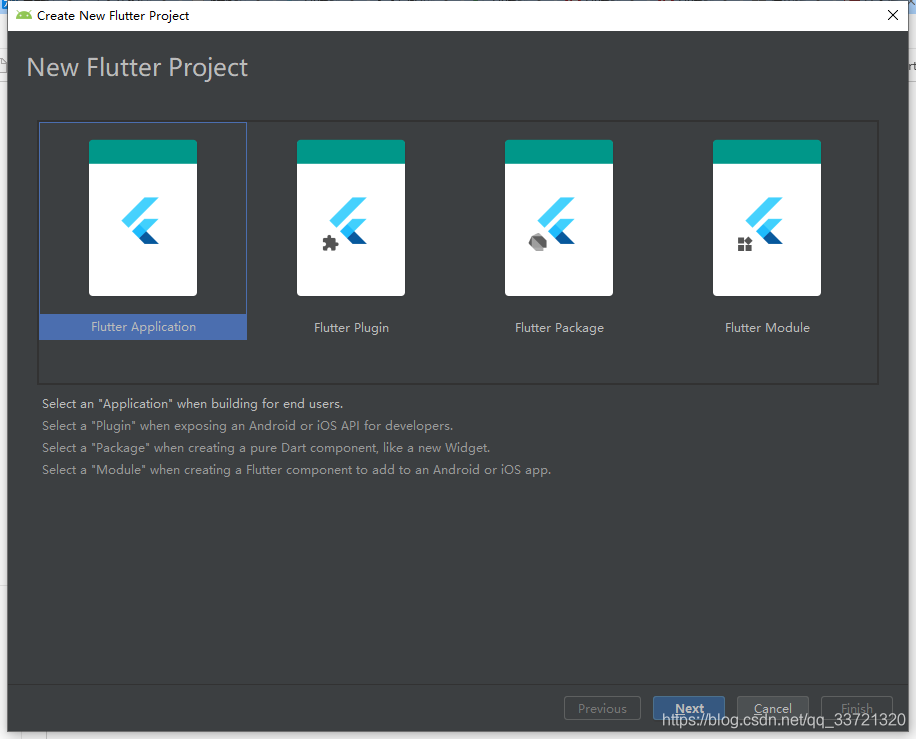Click the Flutter Application label
Viewport: 916px width, 739px height.
click(x=143, y=327)
